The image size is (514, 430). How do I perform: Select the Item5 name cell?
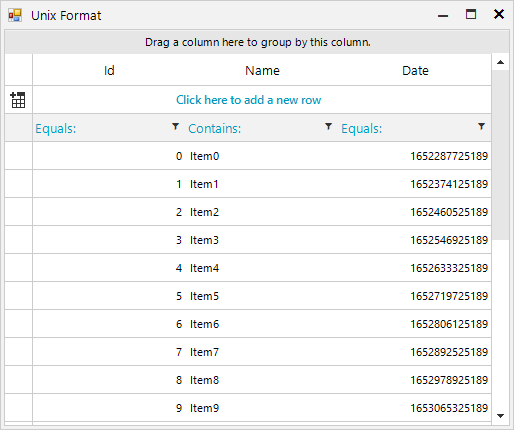[262, 296]
